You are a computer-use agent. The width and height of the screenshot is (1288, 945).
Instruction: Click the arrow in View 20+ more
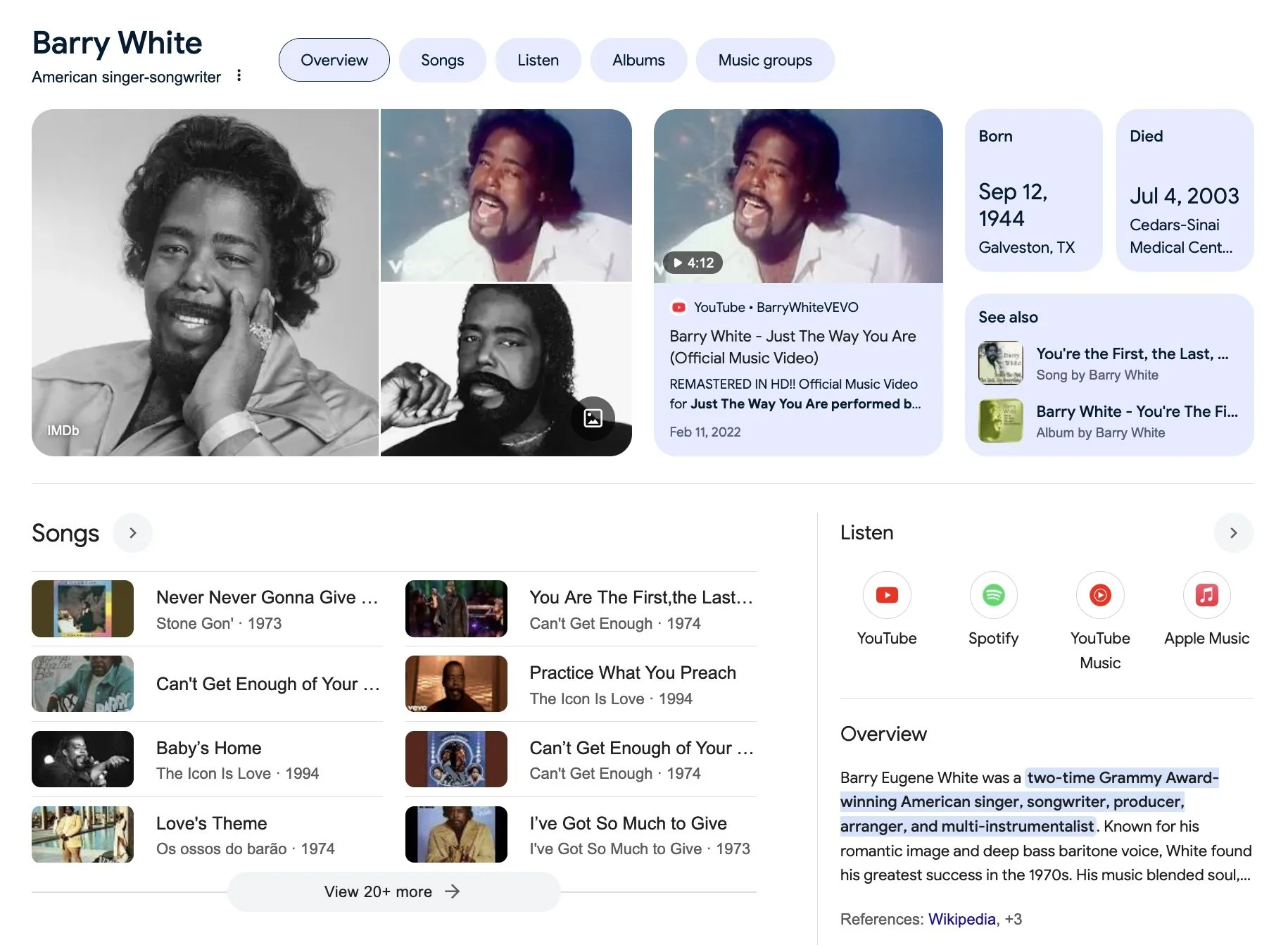(452, 891)
